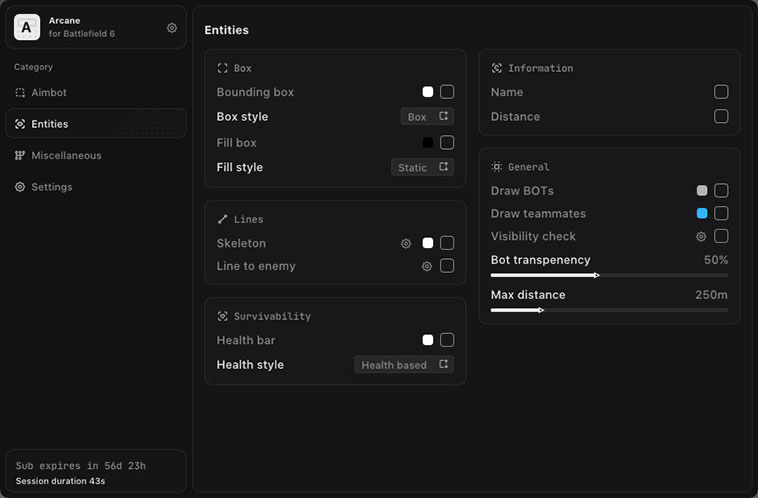Open Line to enemy settings gear
This screenshot has width=758, height=498.
click(x=427, y=266)
